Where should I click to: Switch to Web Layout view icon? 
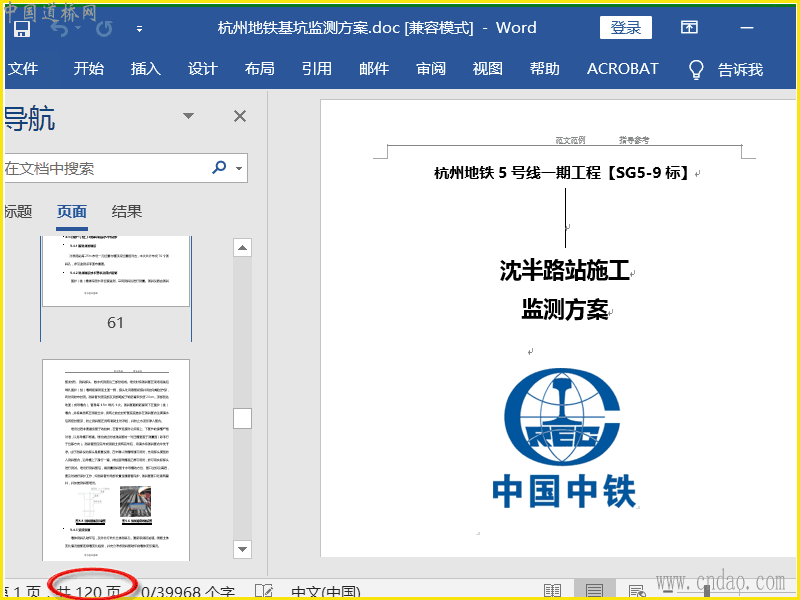637,592
